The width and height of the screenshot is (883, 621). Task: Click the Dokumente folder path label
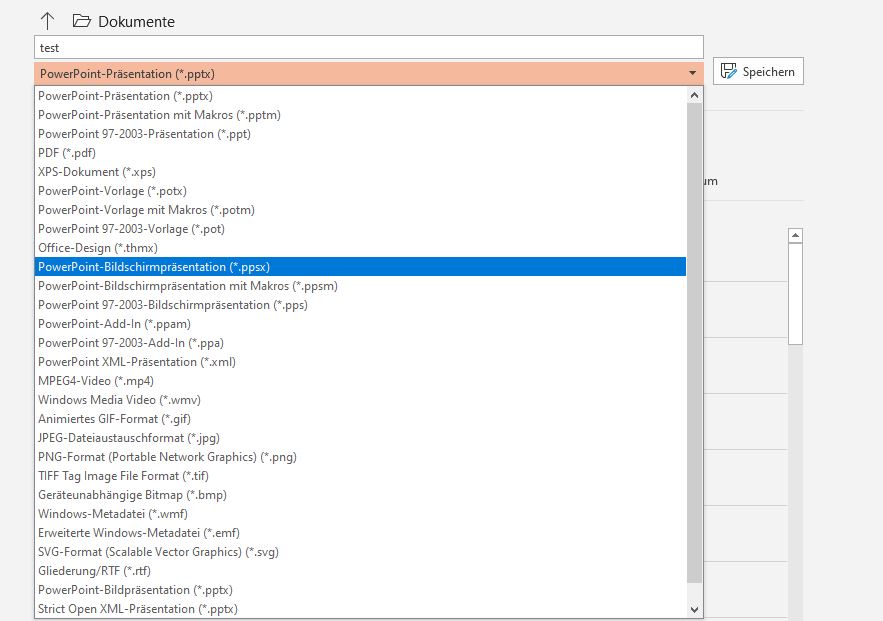(x=136, y=21)
